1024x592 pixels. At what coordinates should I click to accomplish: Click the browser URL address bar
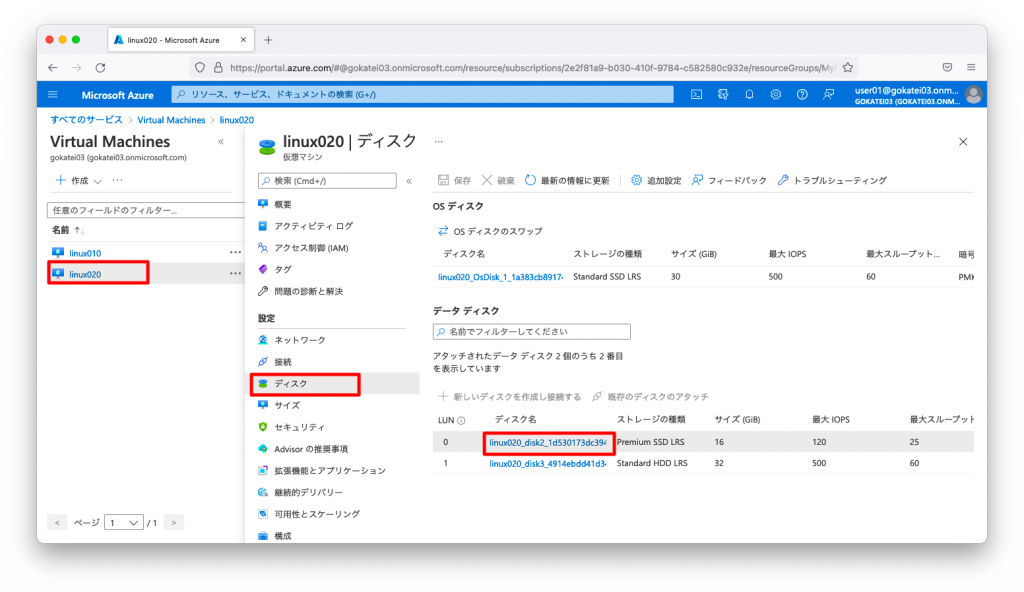[532, 67]
